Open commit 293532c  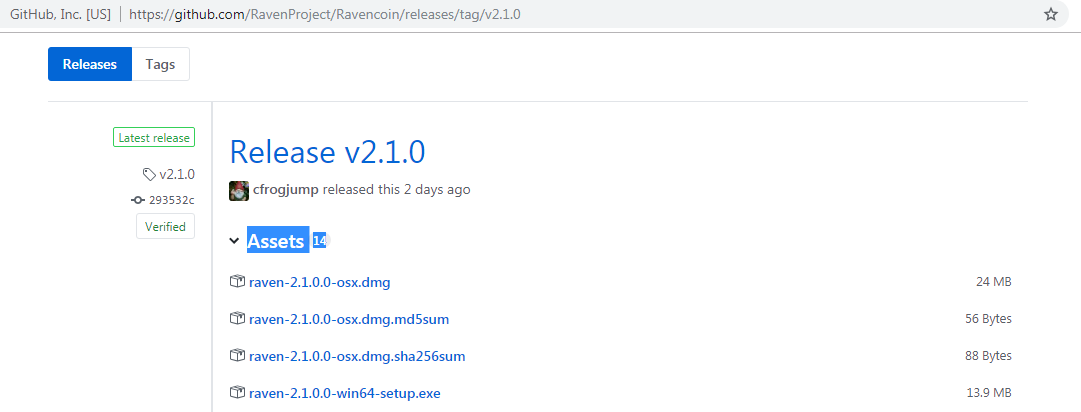[172, 200]
